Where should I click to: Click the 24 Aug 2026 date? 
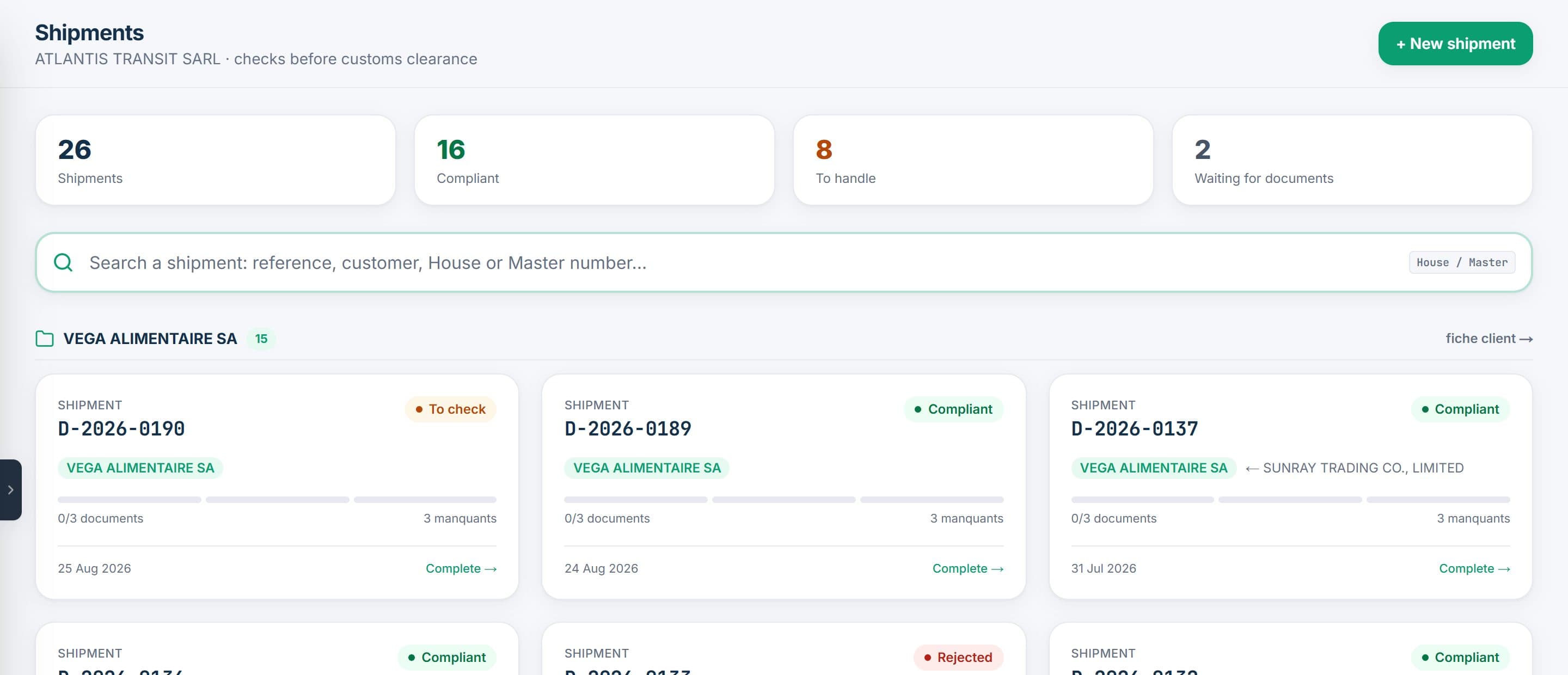(601, 568)
